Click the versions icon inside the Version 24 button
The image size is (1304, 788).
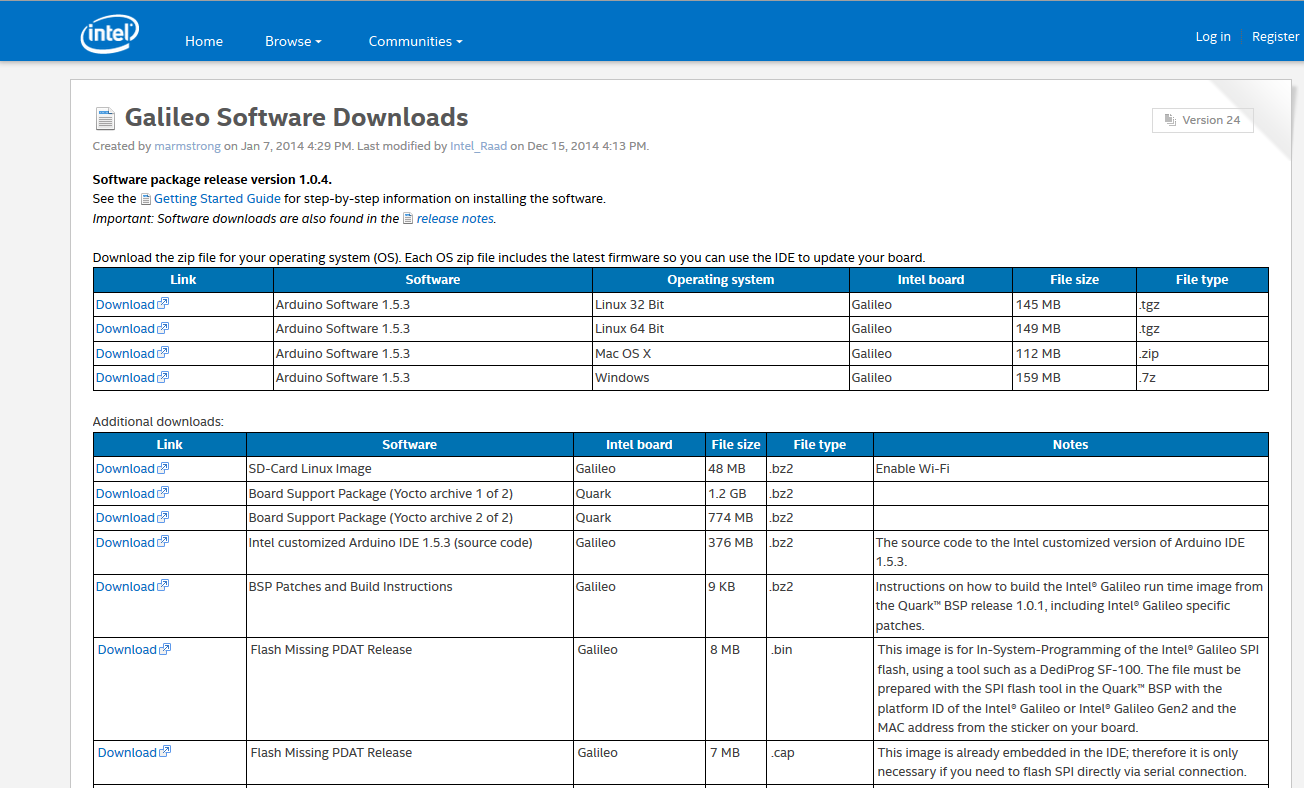tap(1170, 119)
